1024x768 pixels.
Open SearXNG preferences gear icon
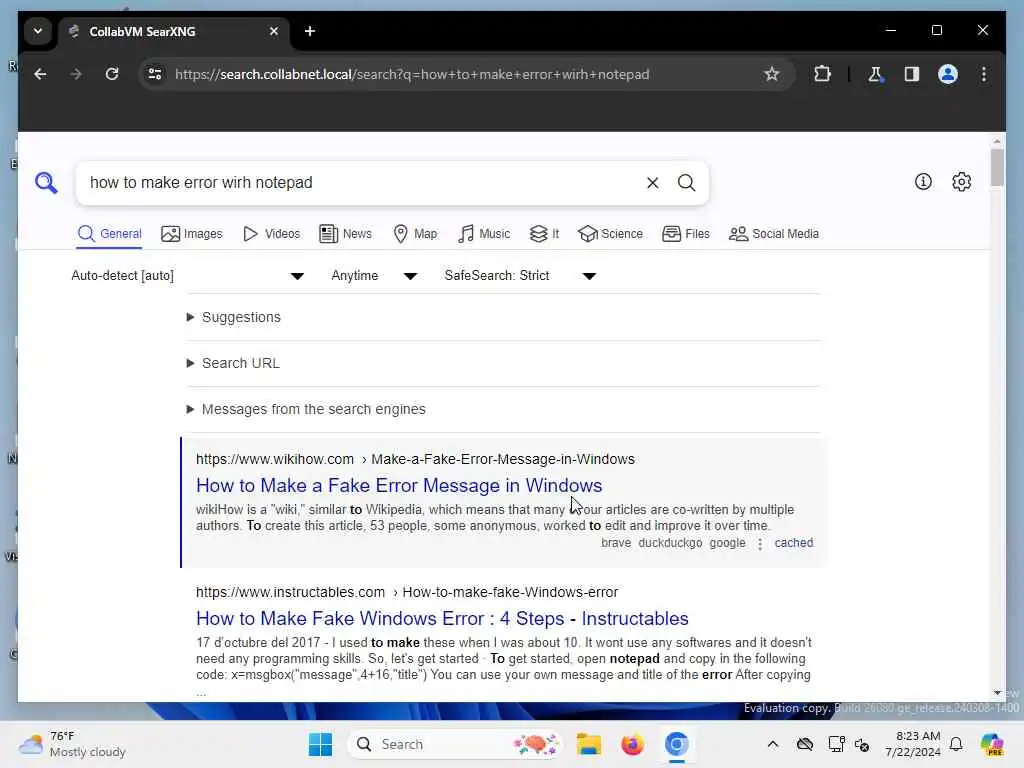pos(961,182)
